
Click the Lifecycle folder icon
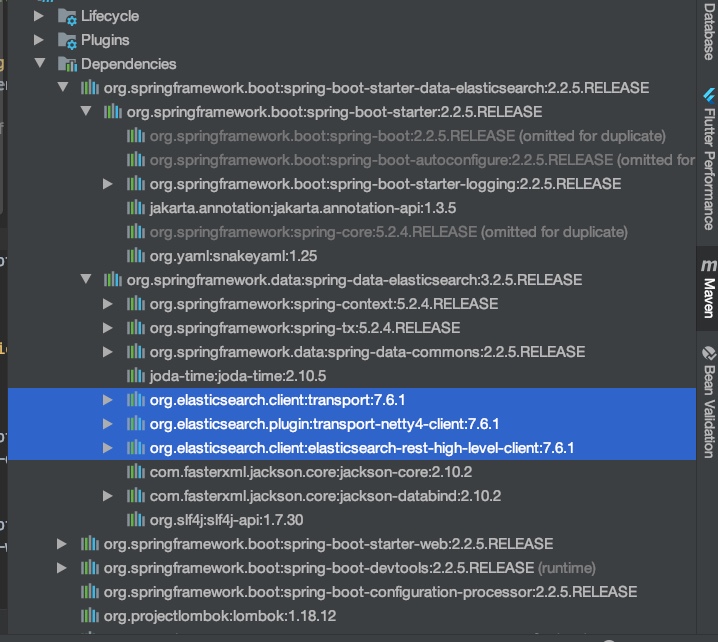pos(66,16)
